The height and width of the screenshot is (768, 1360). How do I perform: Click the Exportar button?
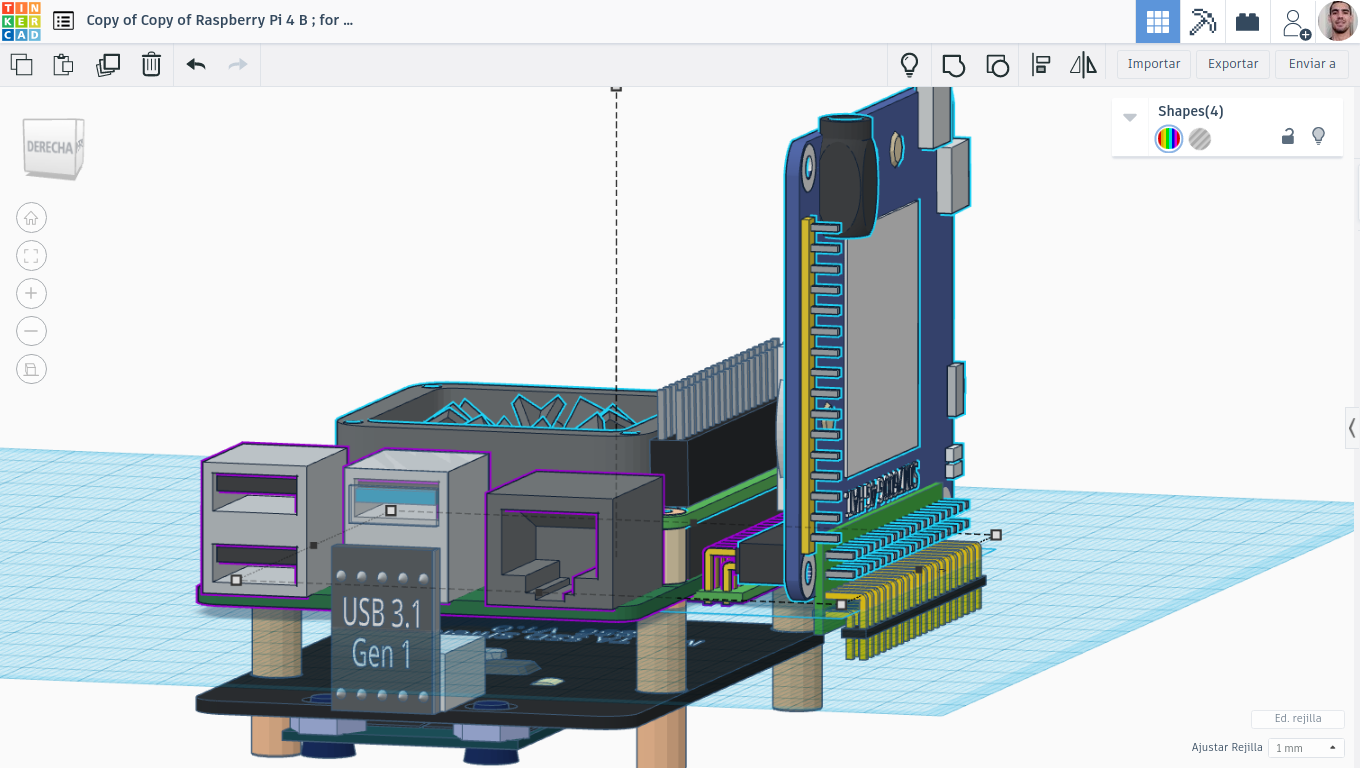1233,64
